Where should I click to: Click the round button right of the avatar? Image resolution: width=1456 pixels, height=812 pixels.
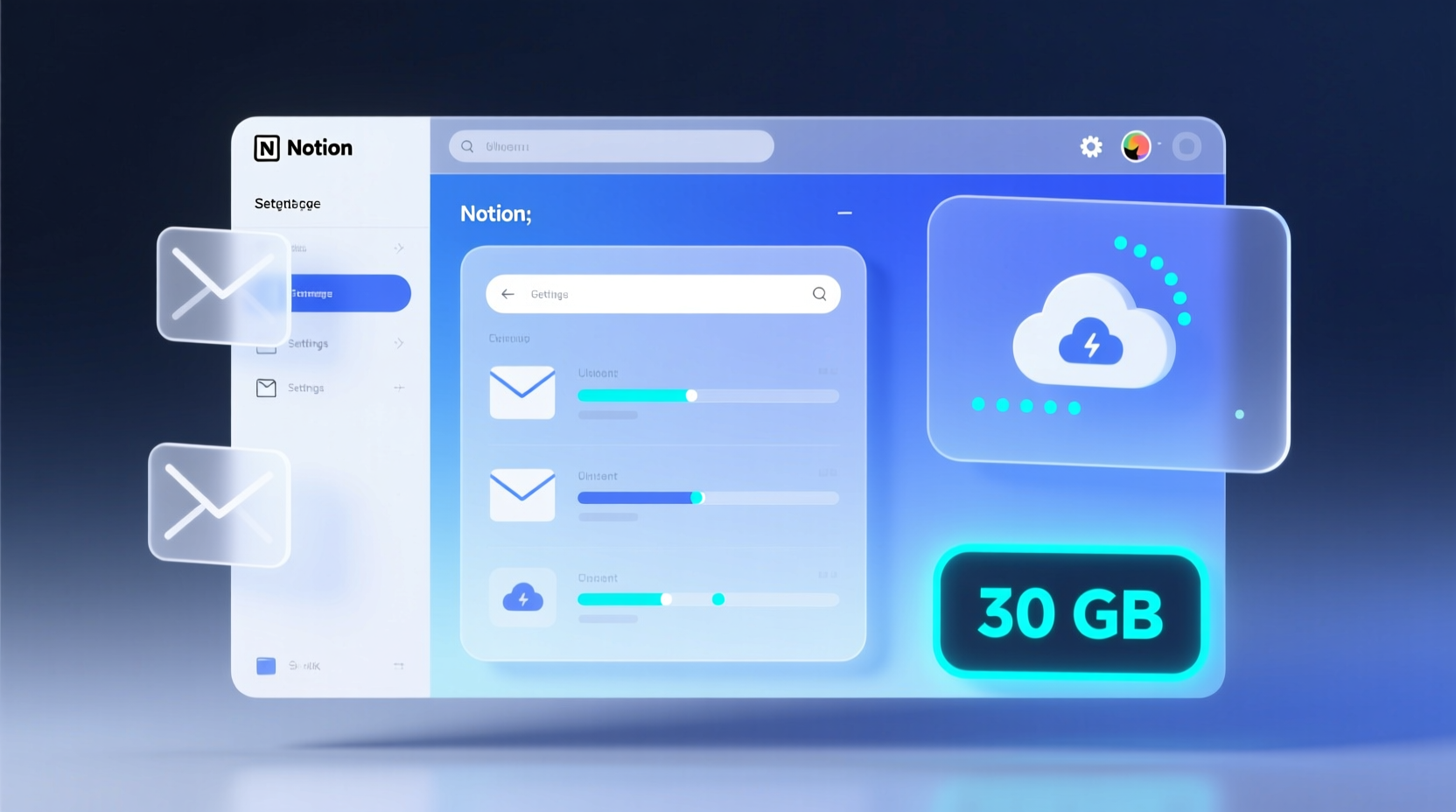[1186, 146]
